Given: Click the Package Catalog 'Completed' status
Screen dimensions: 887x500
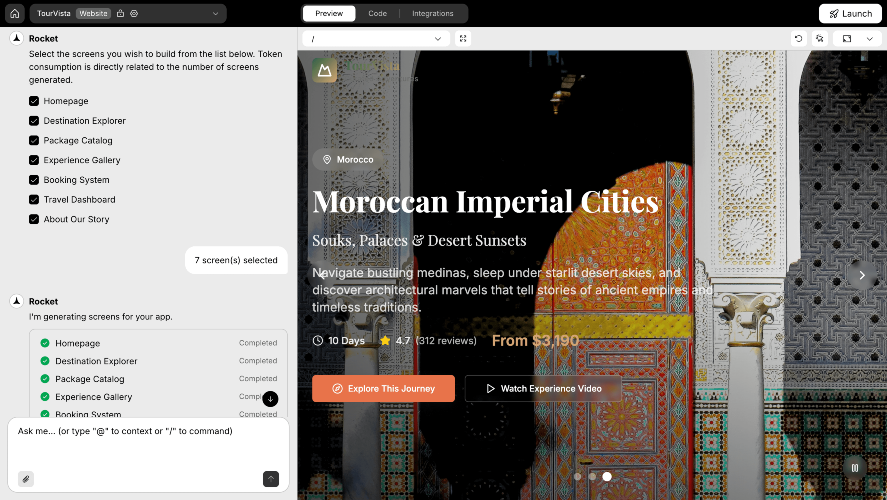Looking at the screenshot, I should 258,379.
